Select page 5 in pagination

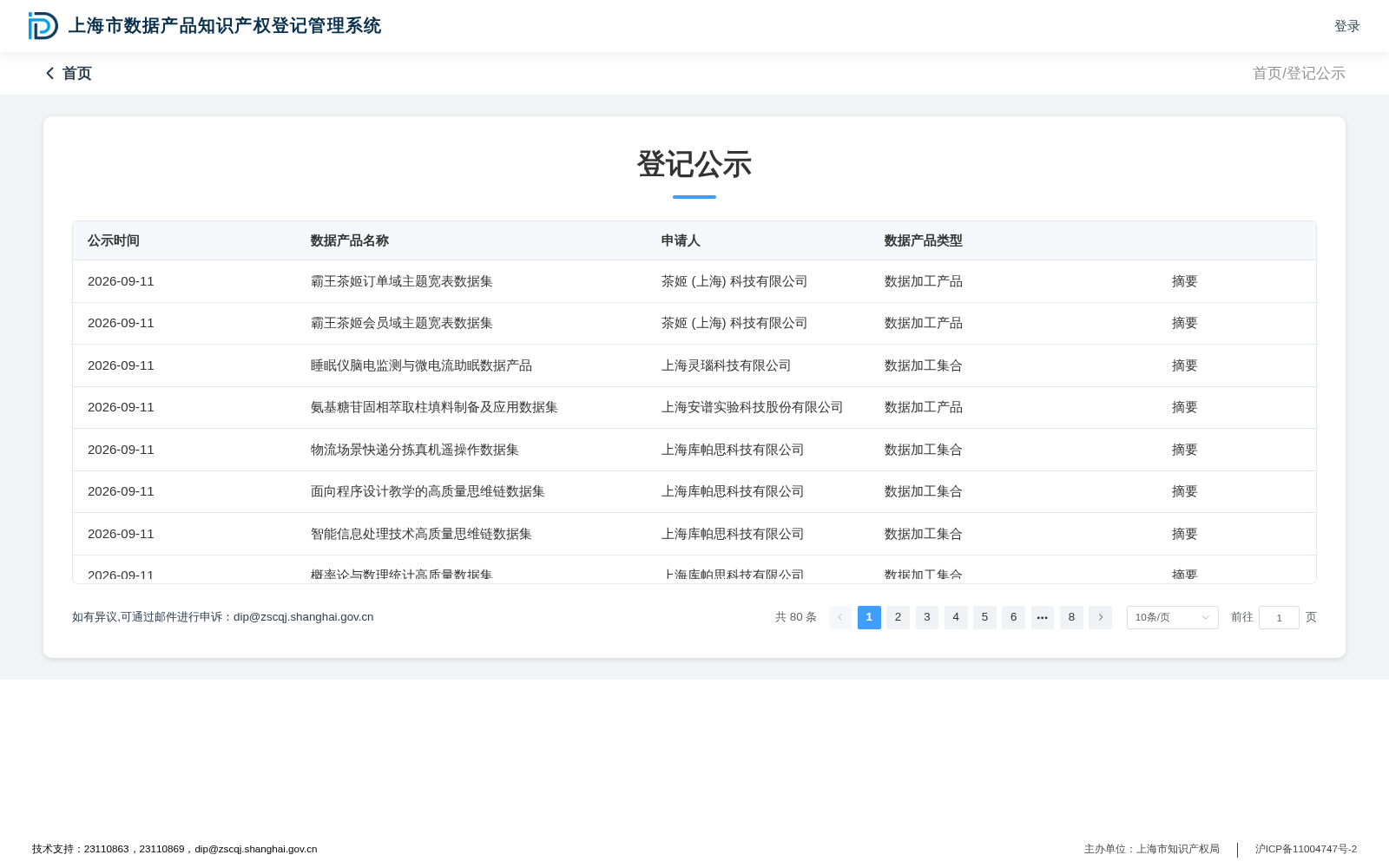[984, 617]
